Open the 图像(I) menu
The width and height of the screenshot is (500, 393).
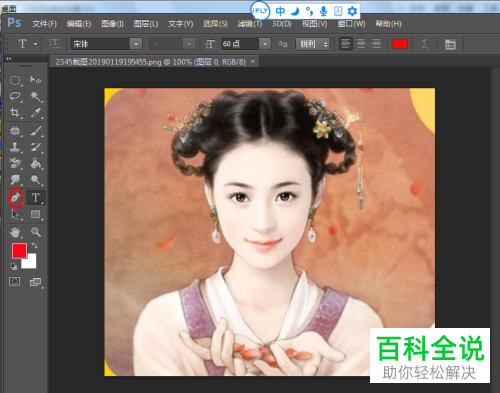click(x=112, y=24)
